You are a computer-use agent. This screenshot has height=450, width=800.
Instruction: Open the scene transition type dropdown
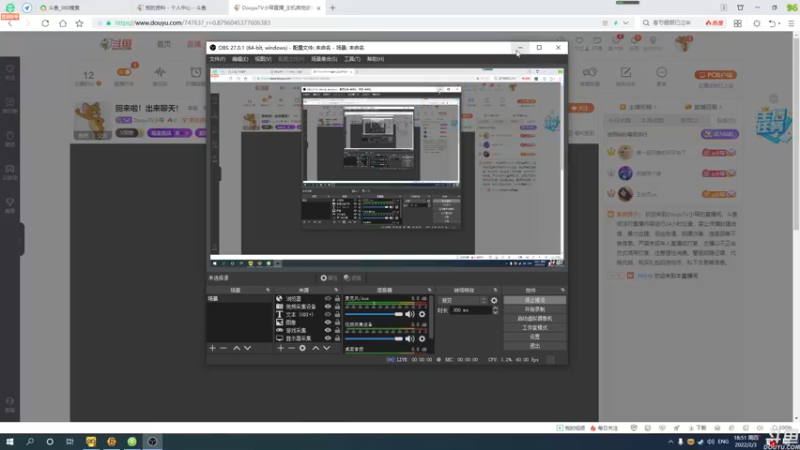pos(463,301)
